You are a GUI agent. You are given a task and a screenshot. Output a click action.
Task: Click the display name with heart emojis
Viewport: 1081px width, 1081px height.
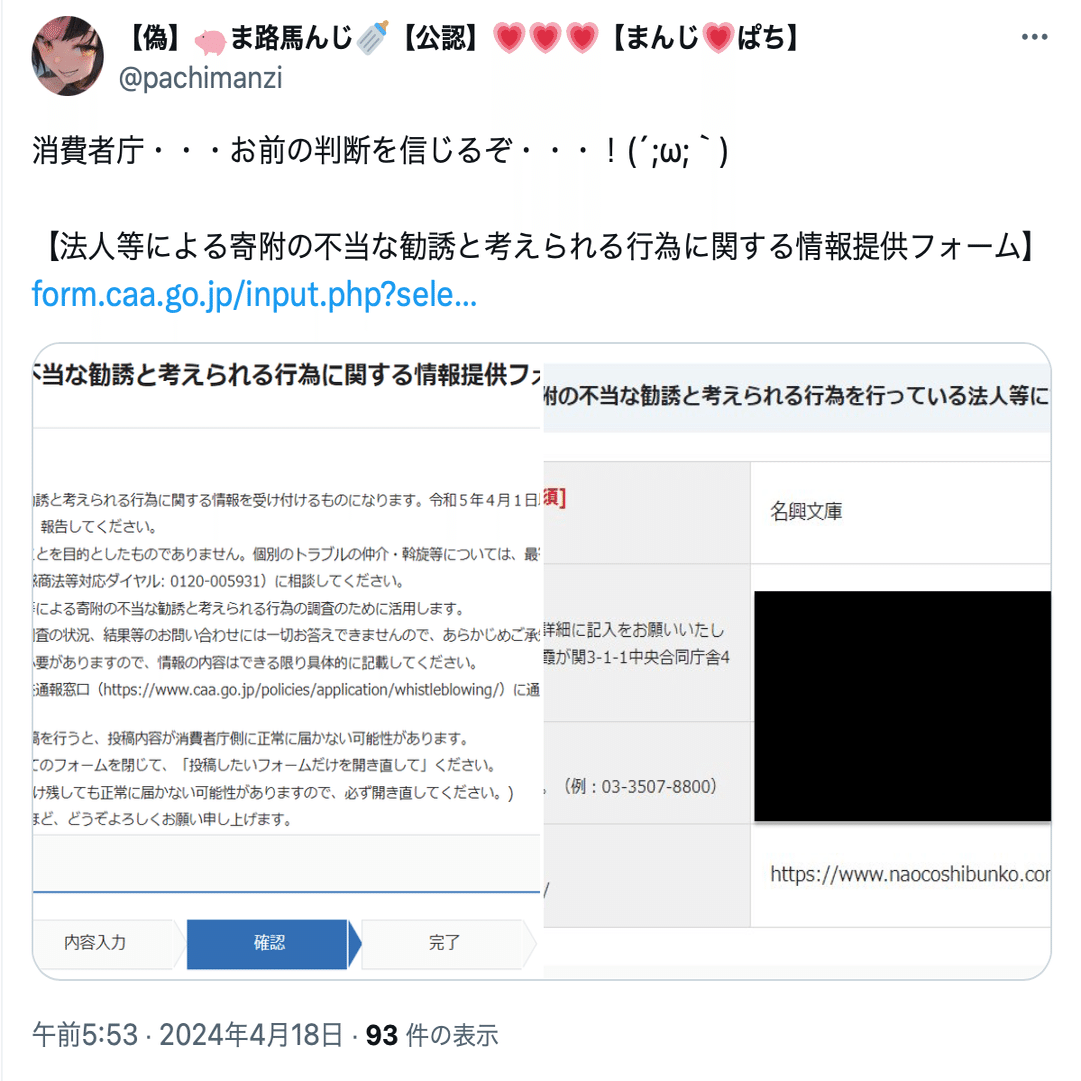[x=463, y=37]
